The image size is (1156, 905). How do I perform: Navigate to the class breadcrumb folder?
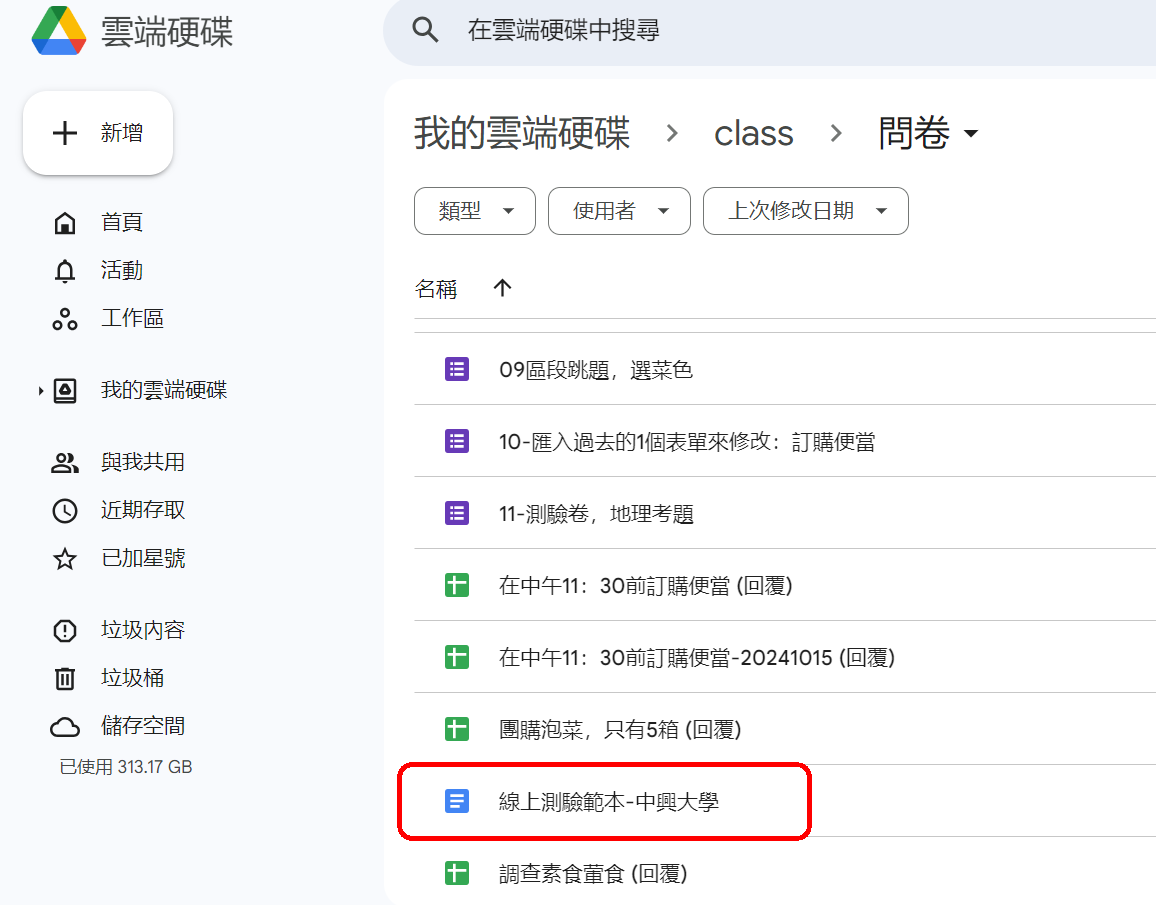[753, 133]
